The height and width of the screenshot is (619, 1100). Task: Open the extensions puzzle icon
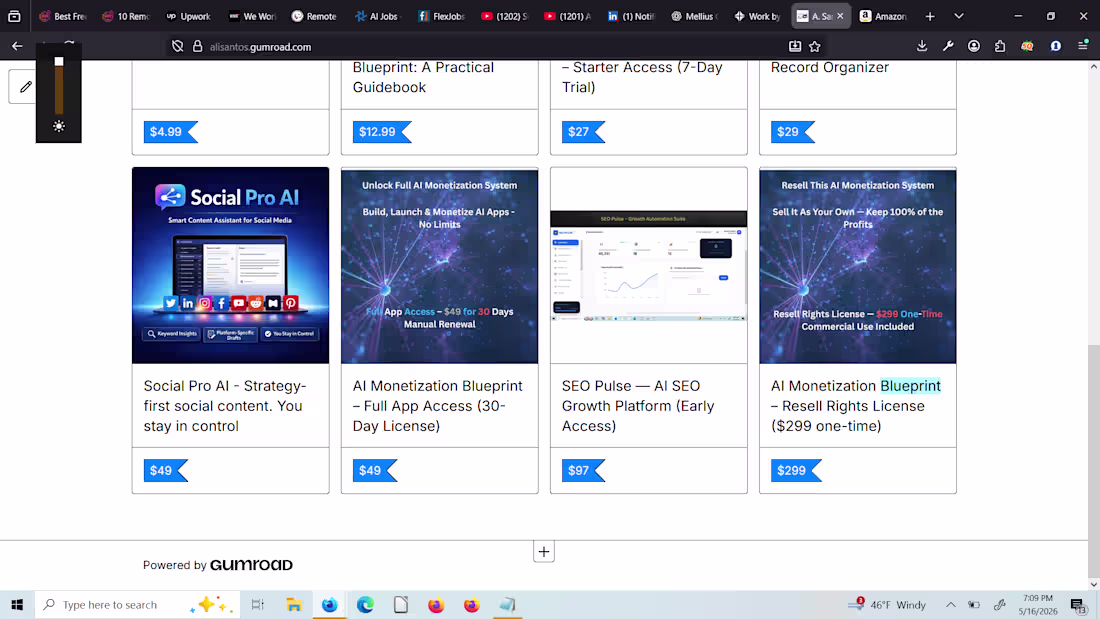[1000, 46]
